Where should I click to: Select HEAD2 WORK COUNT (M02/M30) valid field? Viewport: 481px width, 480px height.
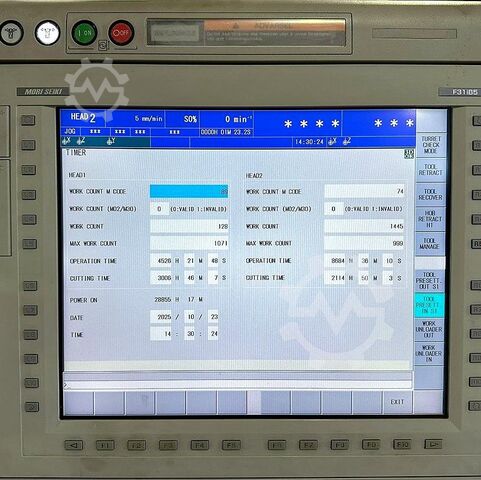pyautogui.click(x=334, y=209)
